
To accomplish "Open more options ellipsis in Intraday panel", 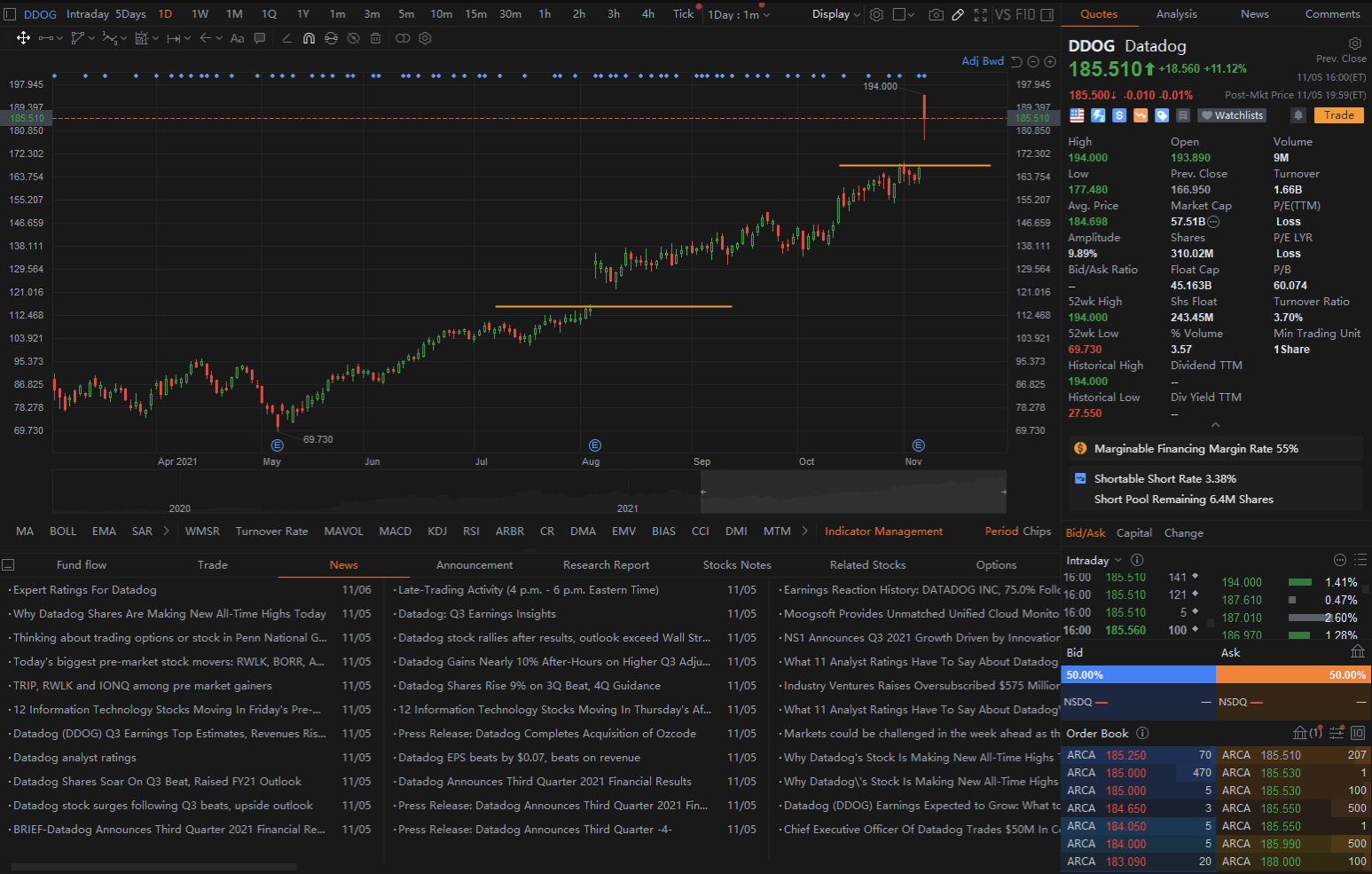I will [1340, 560].
